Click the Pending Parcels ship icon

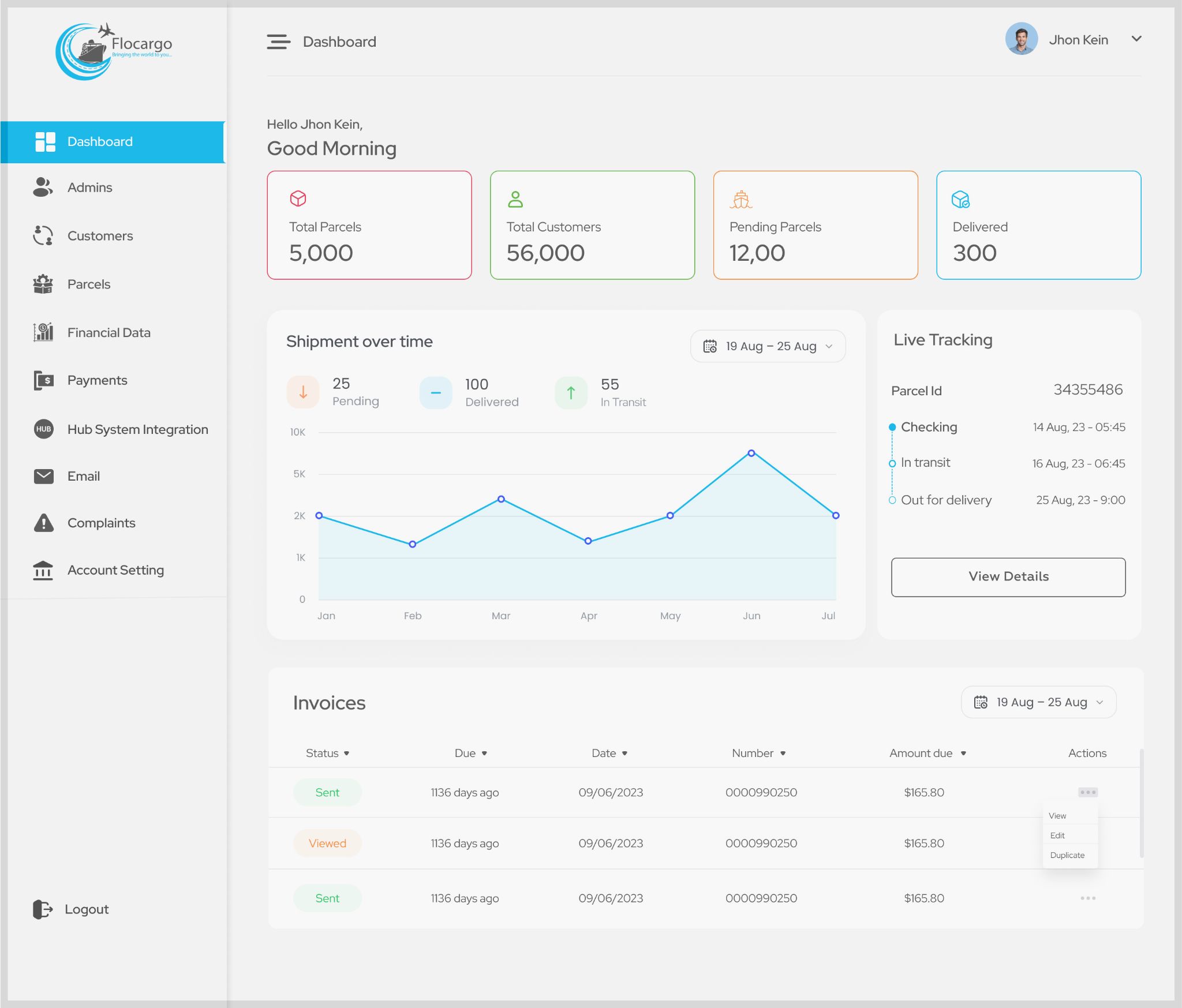(x=740, y=200)
